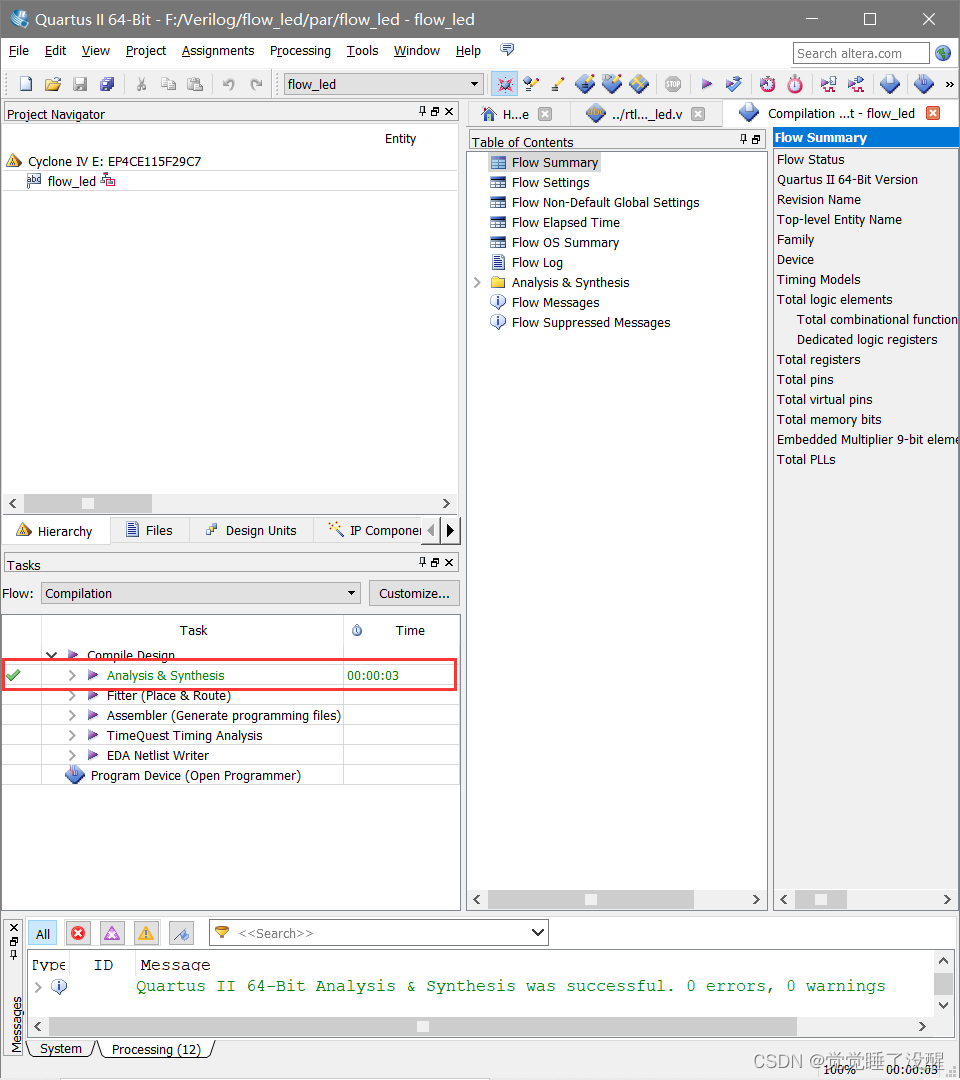Switch to the Files tab
Image resolution: width=960 pixels, height=1080 pixels.
coord(149,530)
